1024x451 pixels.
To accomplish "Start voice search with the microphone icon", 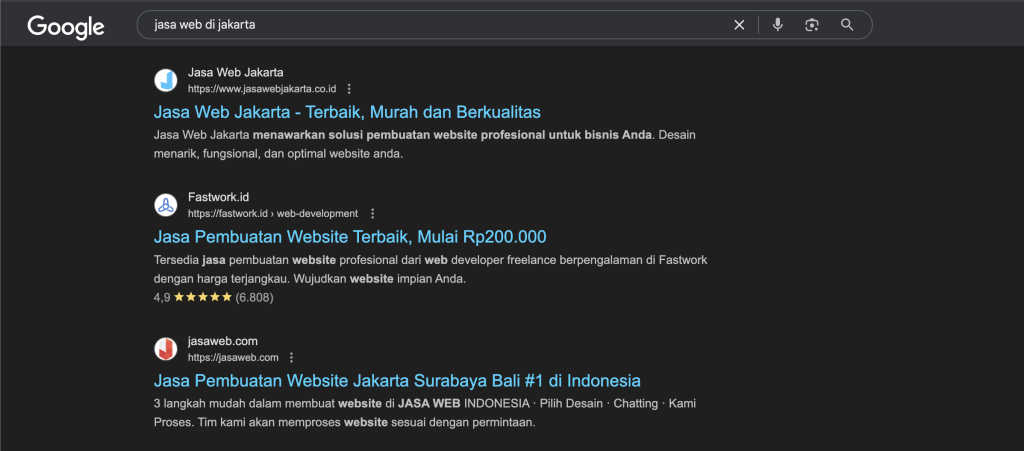I will pyautogui.click(x=777, y=25).
